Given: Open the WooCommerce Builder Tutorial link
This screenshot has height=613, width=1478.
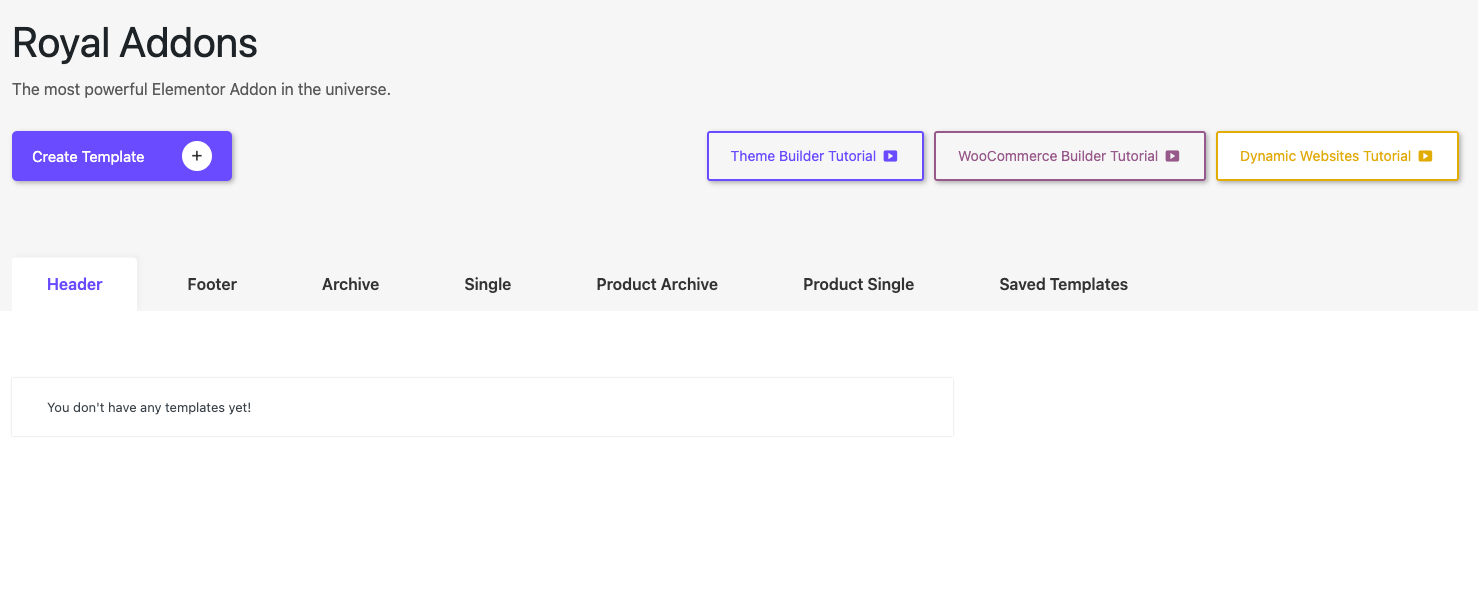Looking at the screenshot, I should 1057,156.
